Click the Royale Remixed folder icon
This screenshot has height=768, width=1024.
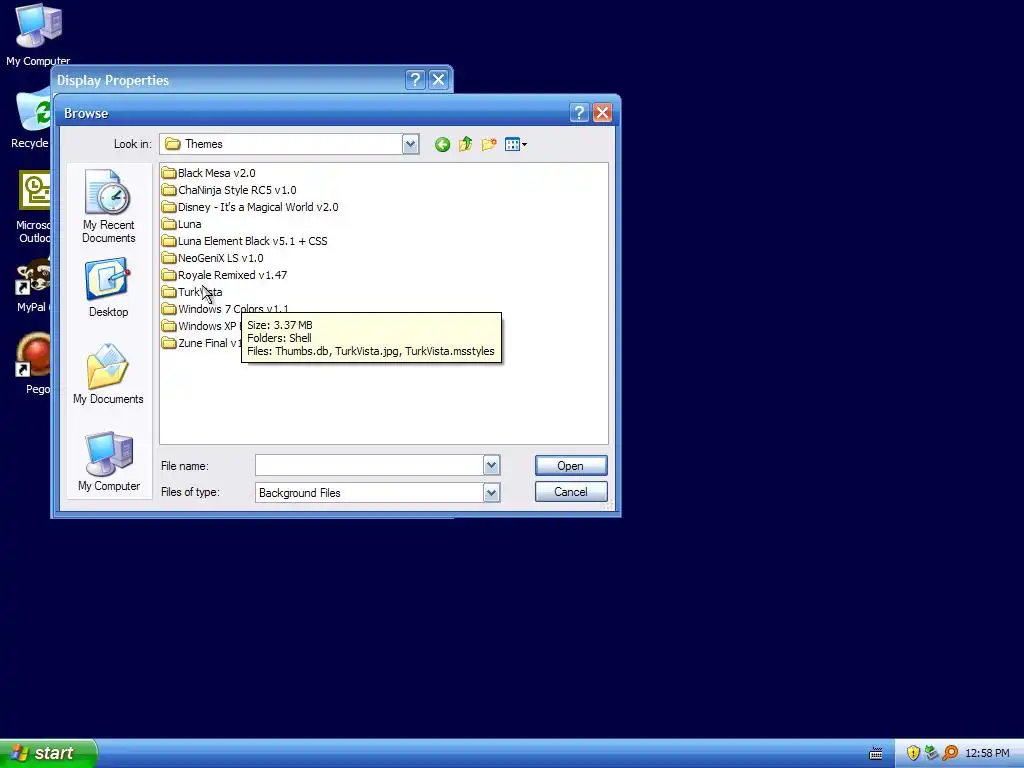coord(169,275)
